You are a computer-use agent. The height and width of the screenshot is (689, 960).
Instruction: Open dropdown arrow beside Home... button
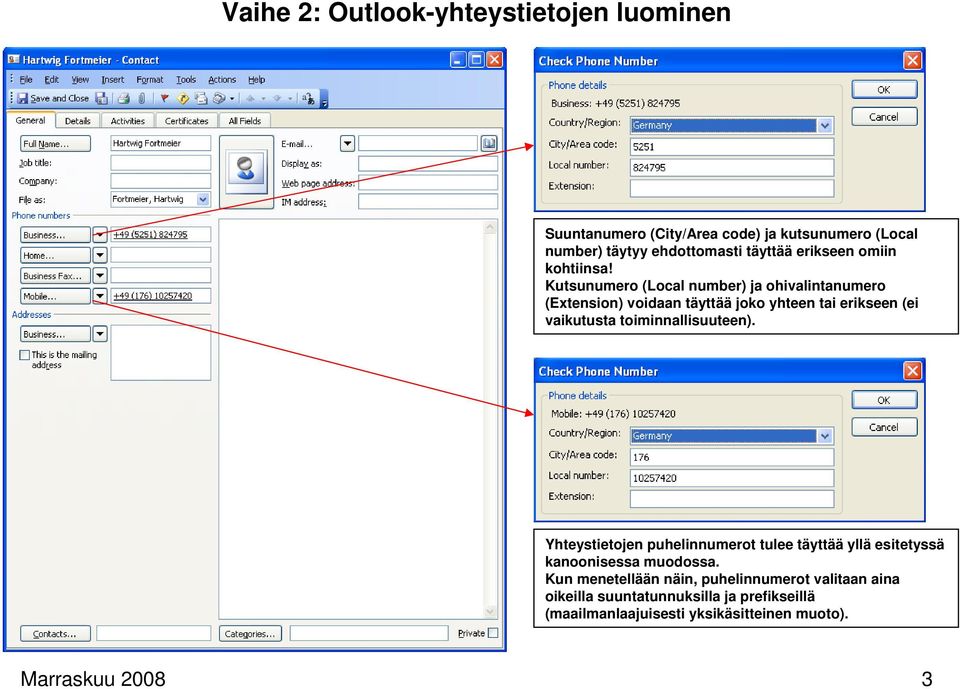click(100, 255)
